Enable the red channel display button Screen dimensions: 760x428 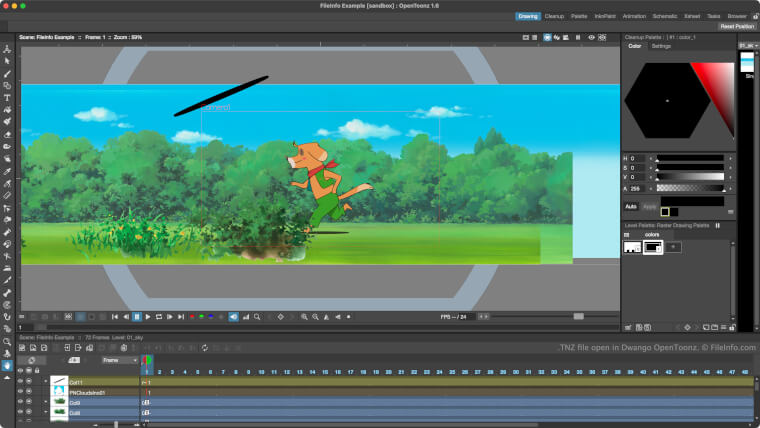click(192, 317)
